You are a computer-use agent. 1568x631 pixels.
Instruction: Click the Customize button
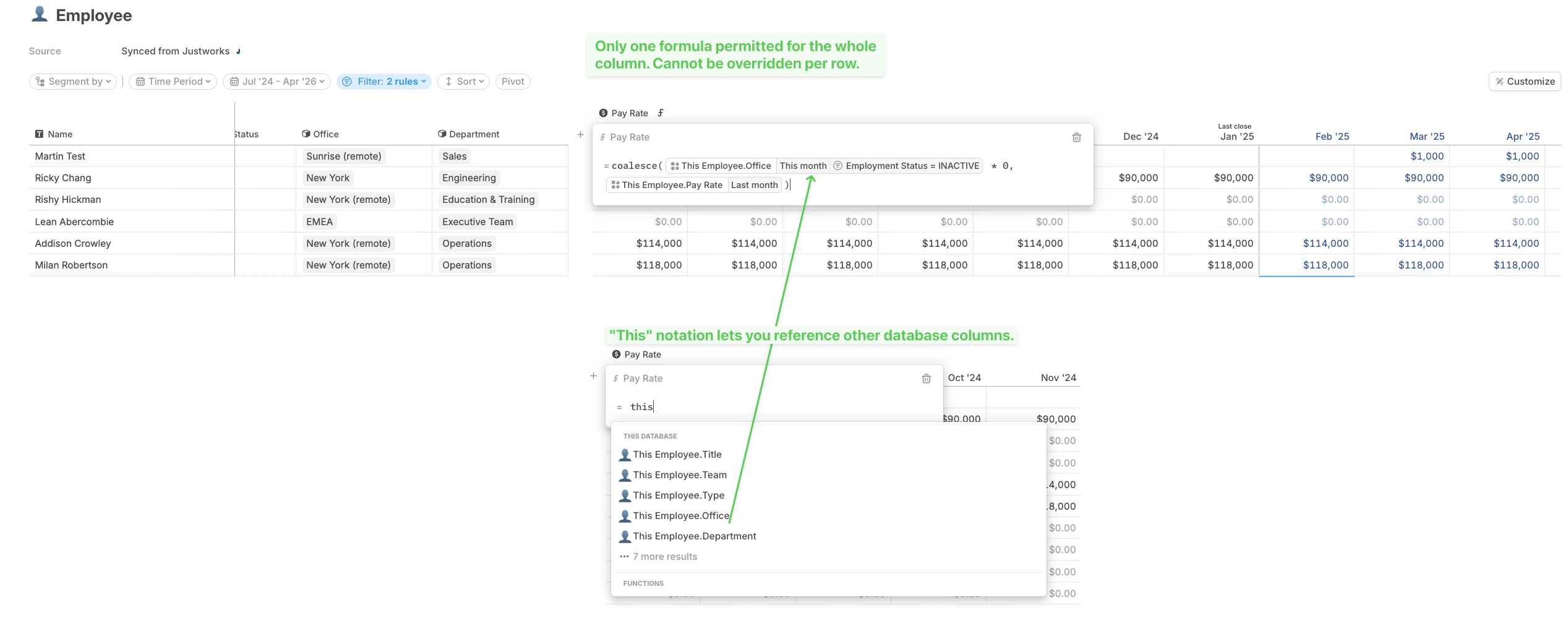pyautogui.click(x=1525, y=82)
